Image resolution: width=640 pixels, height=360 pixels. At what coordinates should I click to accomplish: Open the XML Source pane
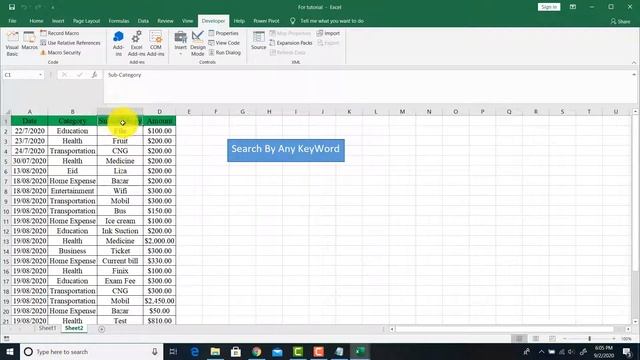click(258, 41)
